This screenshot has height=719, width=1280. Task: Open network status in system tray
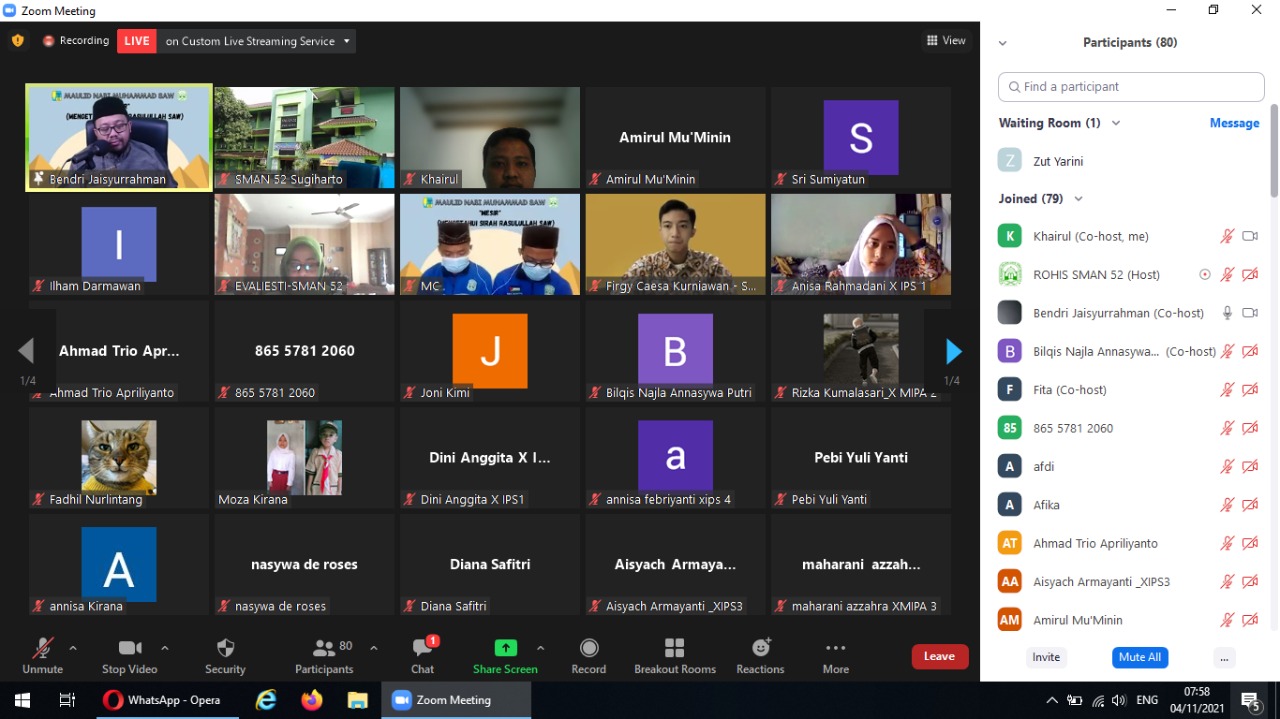[x=1097, y=700]
